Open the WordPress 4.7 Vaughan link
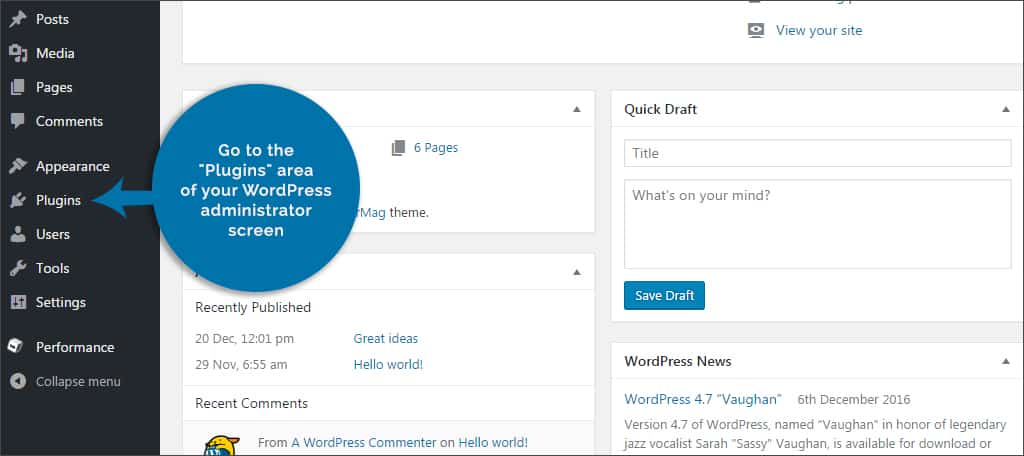The height and width of the screenshot is (456, 1024). tap(703, 399)
